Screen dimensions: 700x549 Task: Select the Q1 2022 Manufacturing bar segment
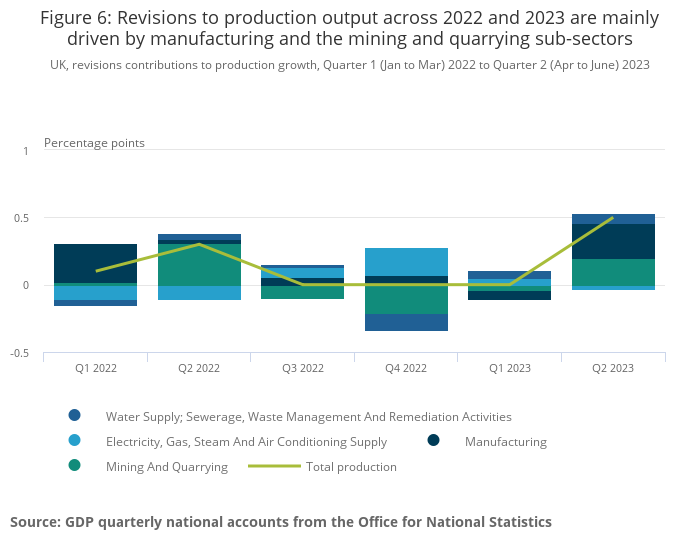95,263
